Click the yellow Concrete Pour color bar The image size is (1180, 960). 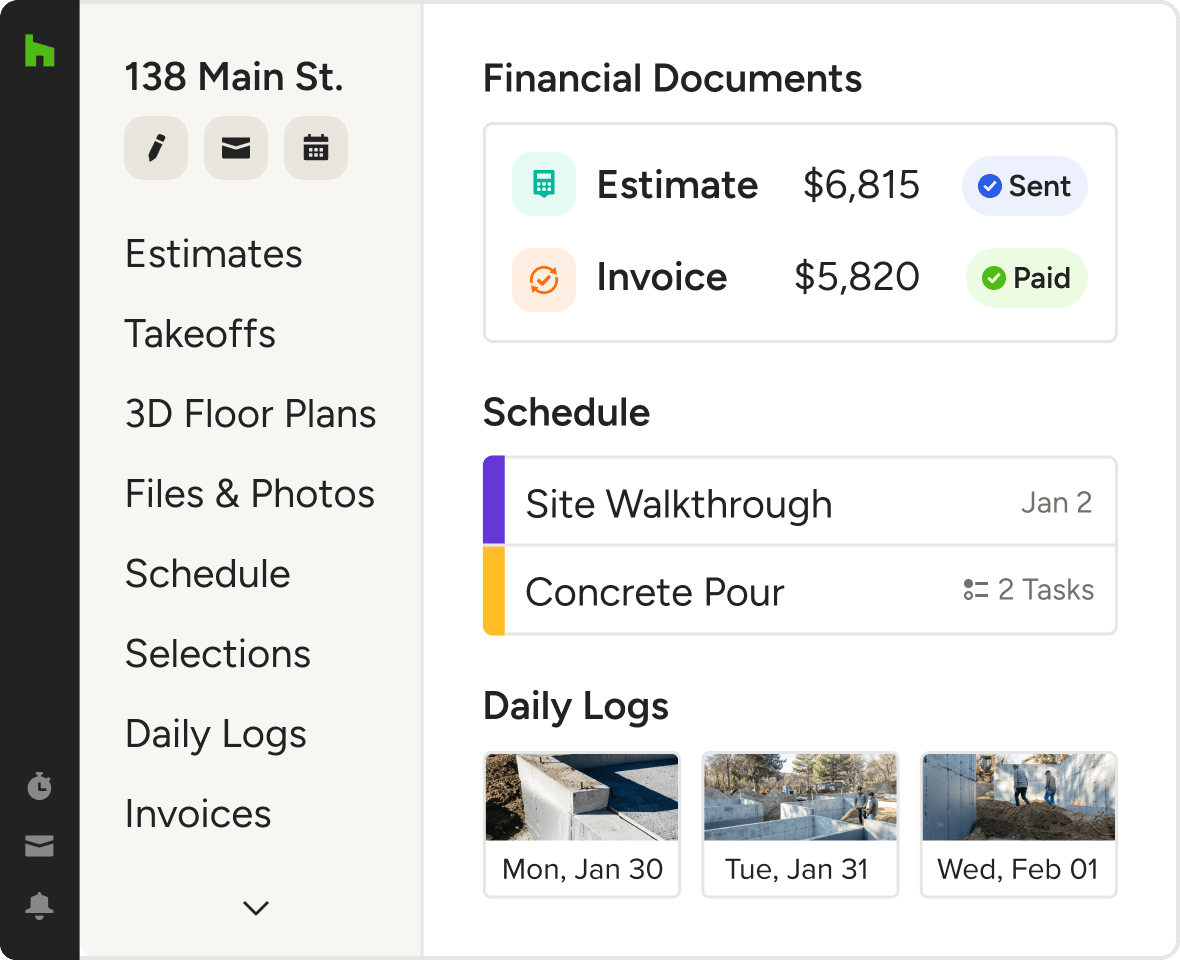tap(494, 590)
